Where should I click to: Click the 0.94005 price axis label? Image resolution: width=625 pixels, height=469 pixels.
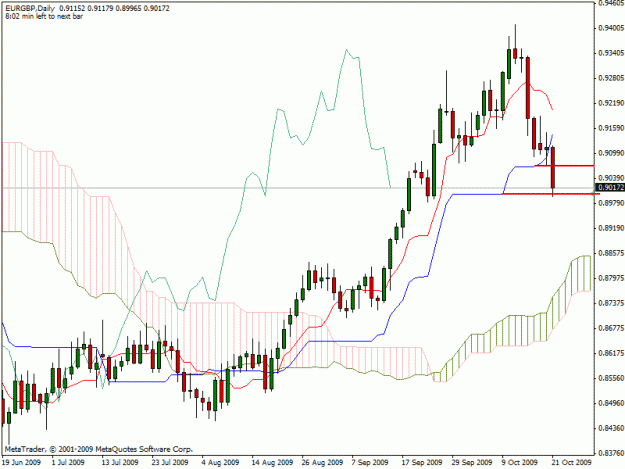611,28
